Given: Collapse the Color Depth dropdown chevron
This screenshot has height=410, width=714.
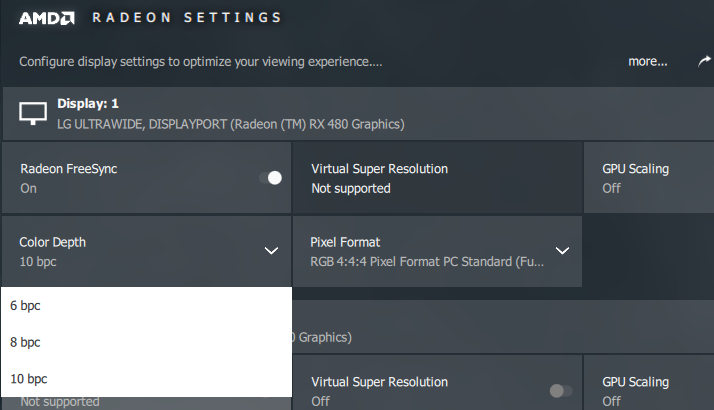Looking at the screenshot, I should coord(271,251).
